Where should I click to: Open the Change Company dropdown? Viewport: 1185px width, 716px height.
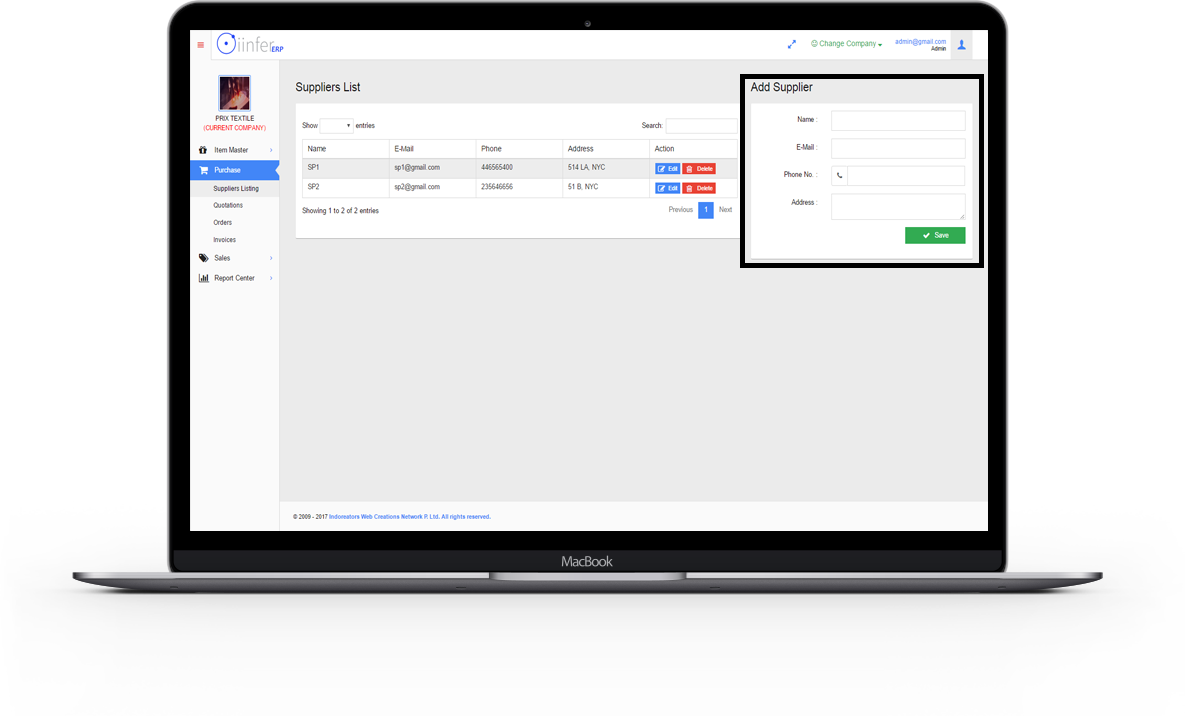846,44
